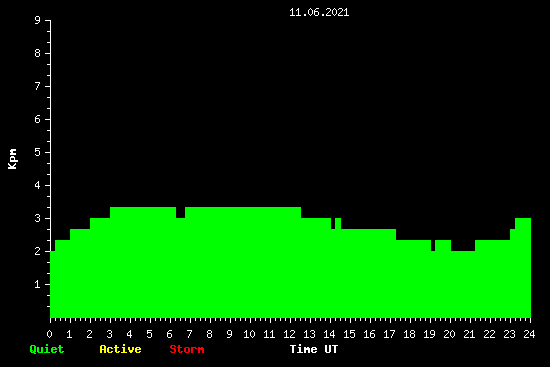
Task: Click the black gap in bars after hour 14
Action: click(333, 223)
